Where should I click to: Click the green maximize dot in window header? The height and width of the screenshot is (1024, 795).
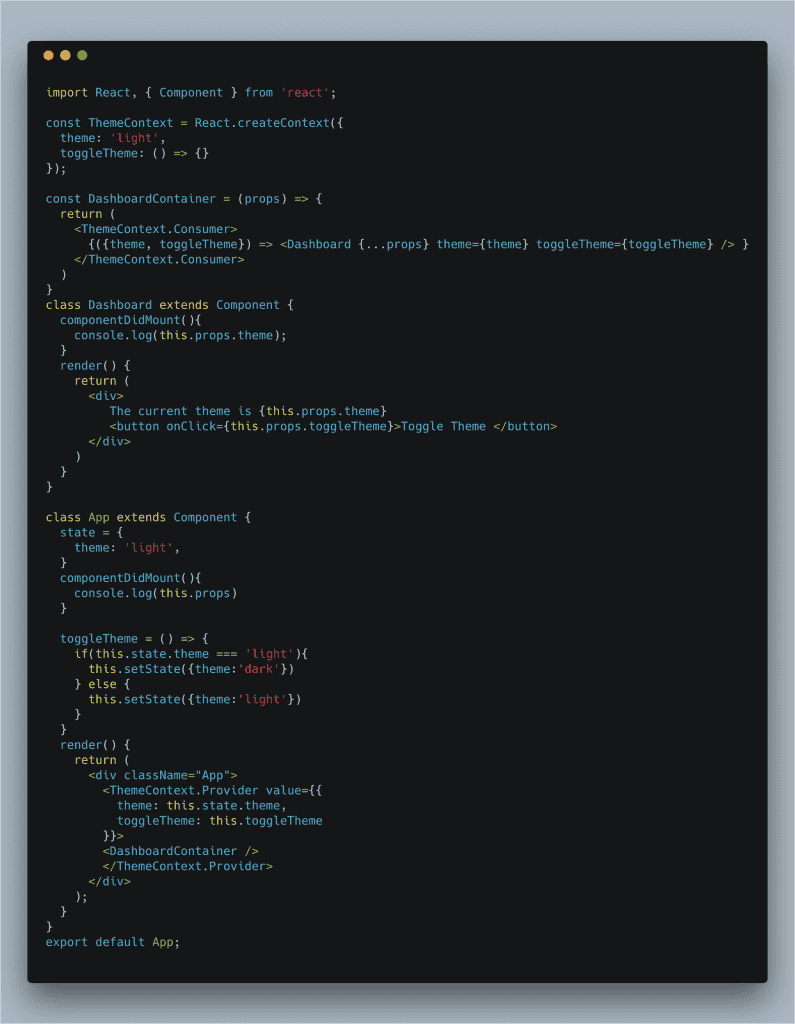(x=82, y=56)
